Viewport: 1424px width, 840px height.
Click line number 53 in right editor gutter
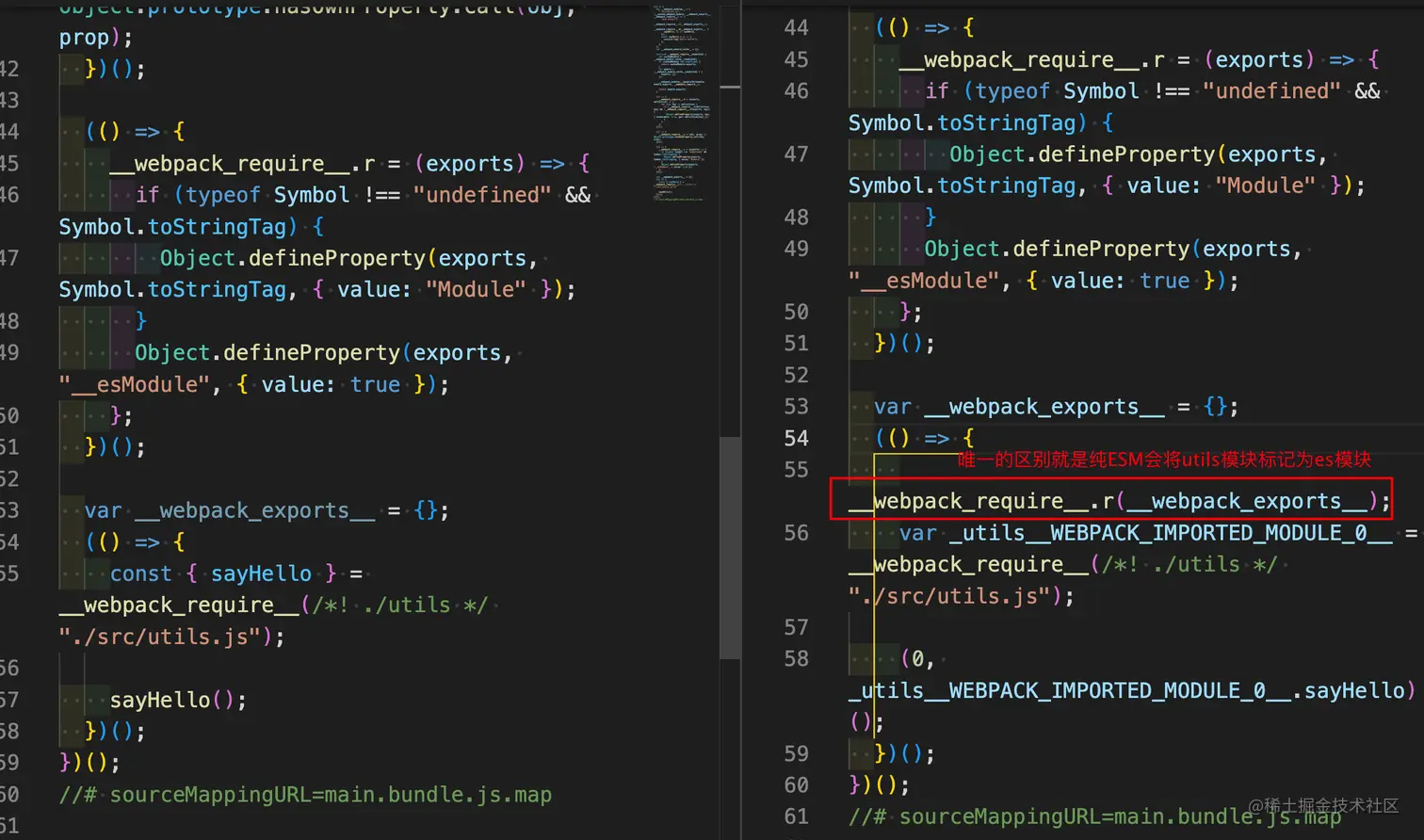[x=796, y=406]
